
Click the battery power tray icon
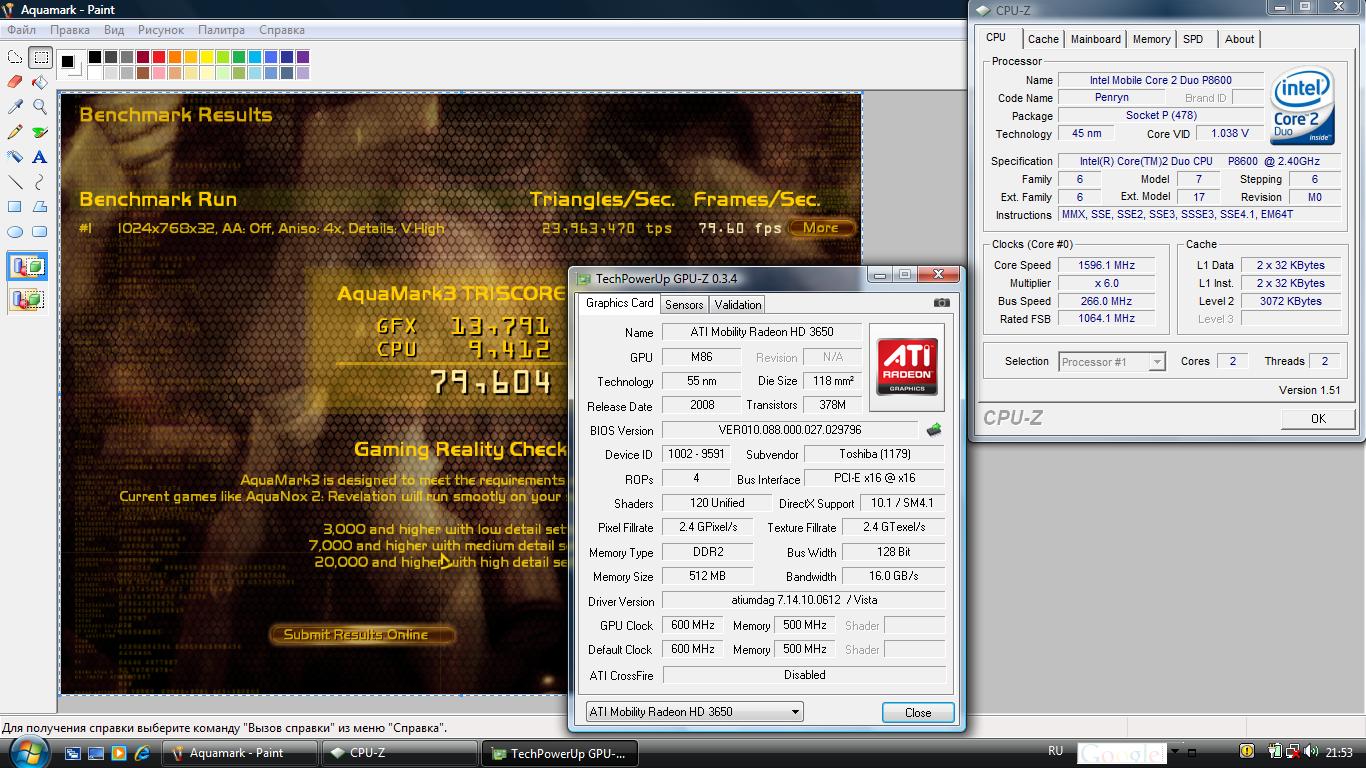pyautogui.click(x=1274, y=751)
